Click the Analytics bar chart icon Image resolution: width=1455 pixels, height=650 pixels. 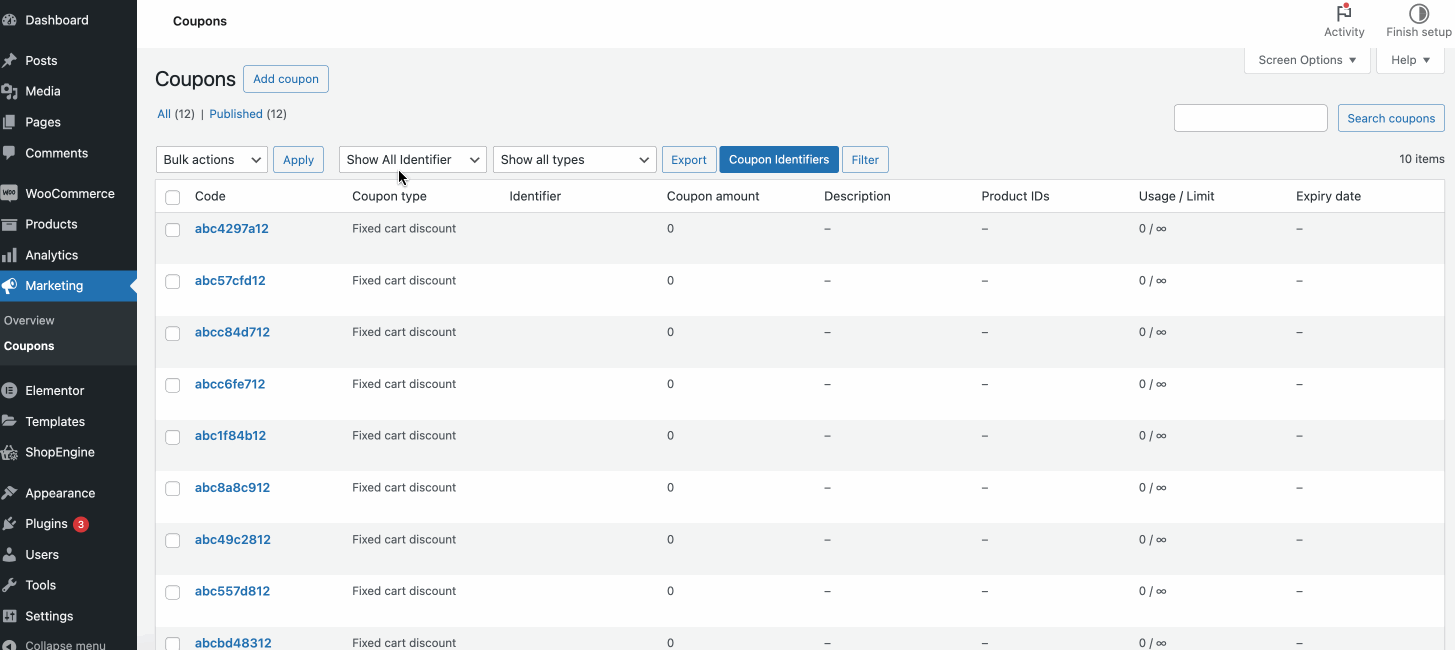click(9, 255)
